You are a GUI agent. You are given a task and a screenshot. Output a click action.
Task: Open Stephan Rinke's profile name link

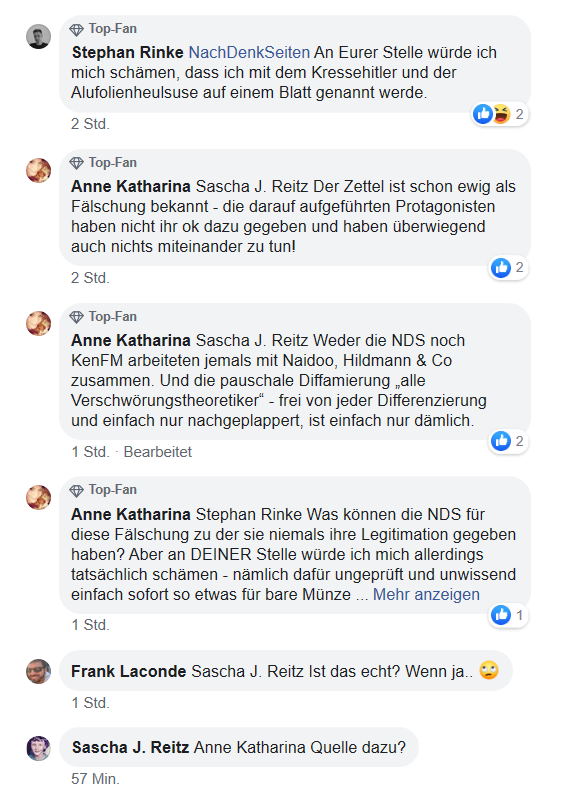[x=127, y=52]
